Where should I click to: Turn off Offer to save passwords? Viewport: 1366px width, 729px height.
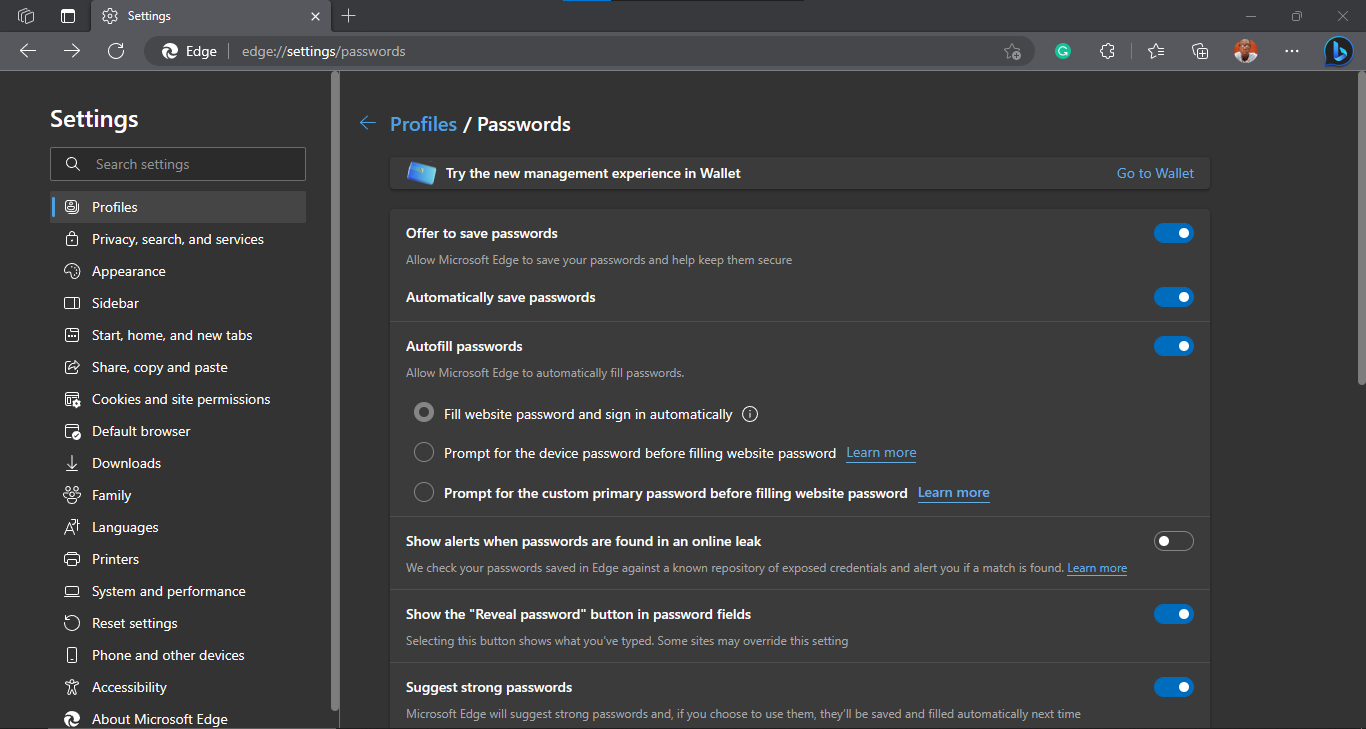click(x=1173, y=233)
